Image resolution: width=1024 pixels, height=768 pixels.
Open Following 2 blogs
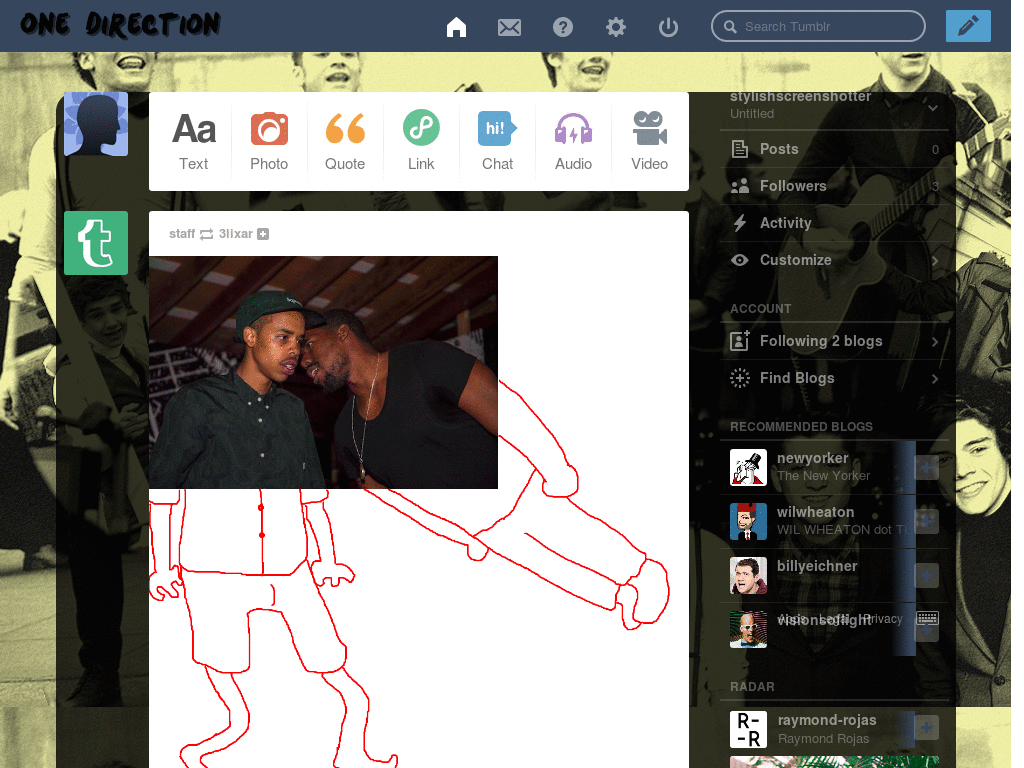point(835,341)
